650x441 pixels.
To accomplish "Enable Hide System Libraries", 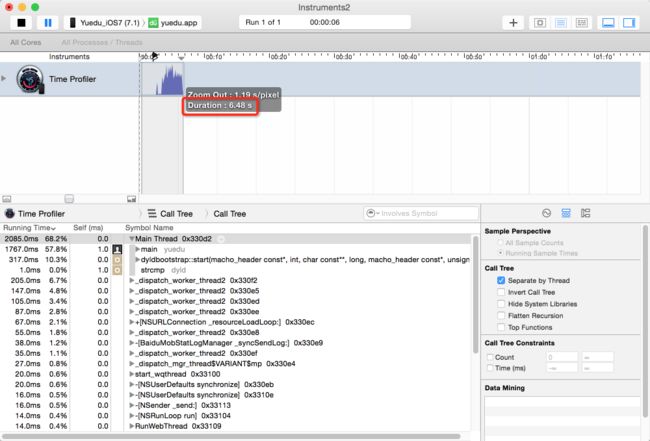I will coord(501,304).
